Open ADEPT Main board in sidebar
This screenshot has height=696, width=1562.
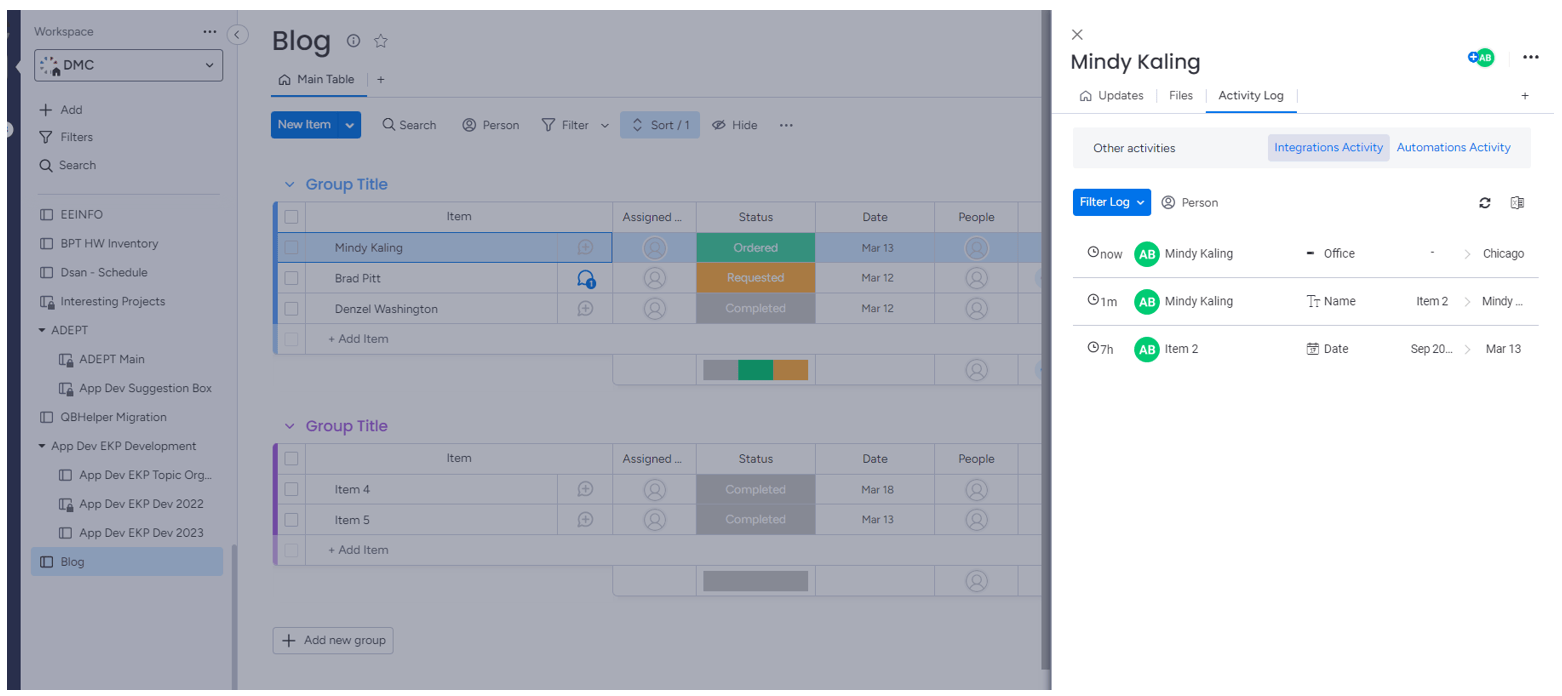click(112, 359)
